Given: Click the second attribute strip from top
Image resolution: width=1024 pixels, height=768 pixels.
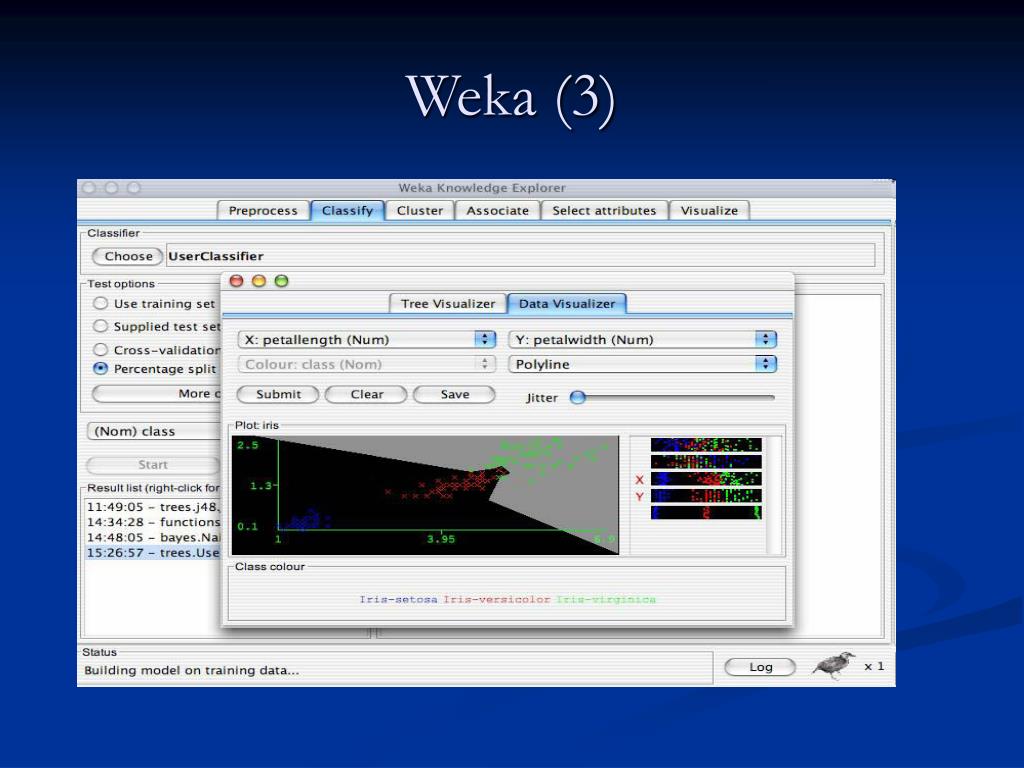Looking at the screenshot, I should [706, 462].
